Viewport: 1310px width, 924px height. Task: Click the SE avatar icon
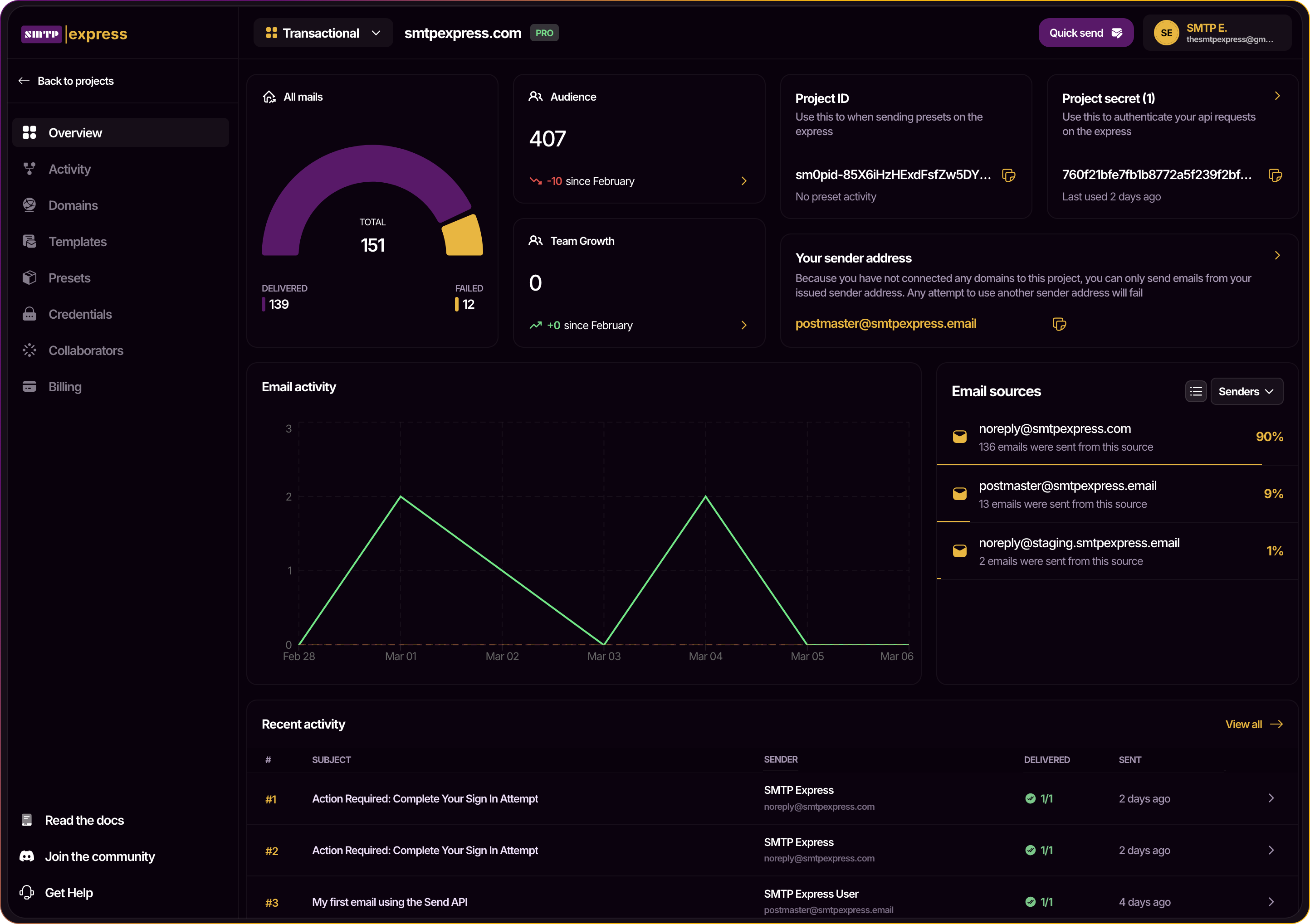pyautogui.click(x=1166, y=33)
